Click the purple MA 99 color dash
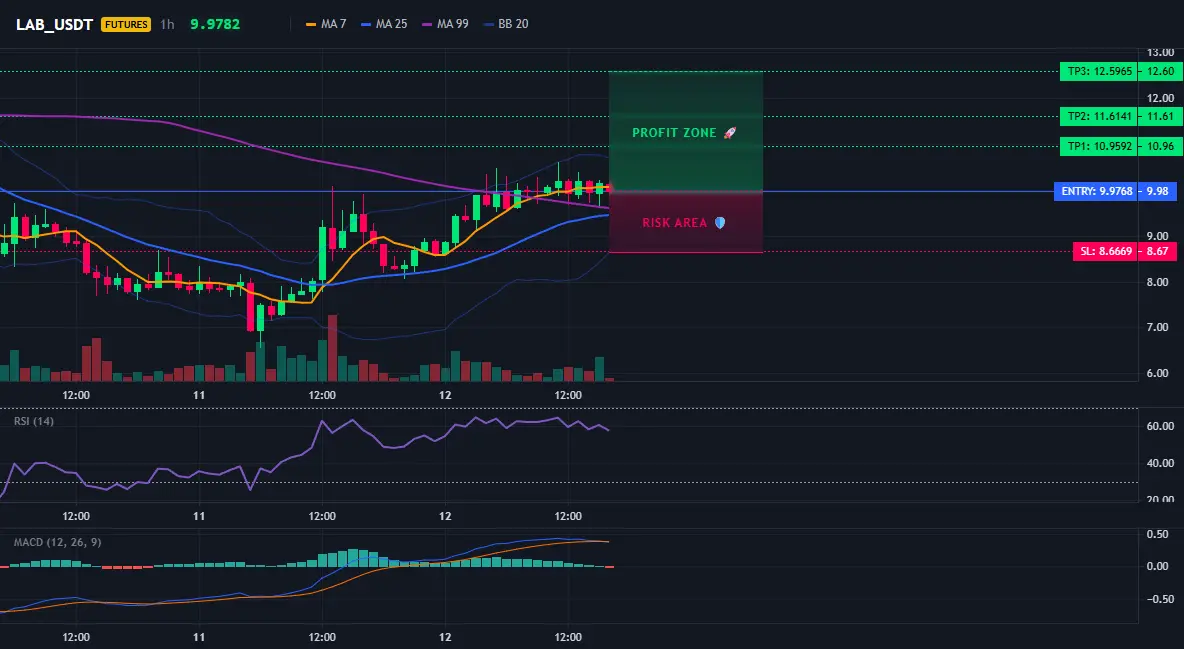 pyautogui.click(x=427, y=24)
